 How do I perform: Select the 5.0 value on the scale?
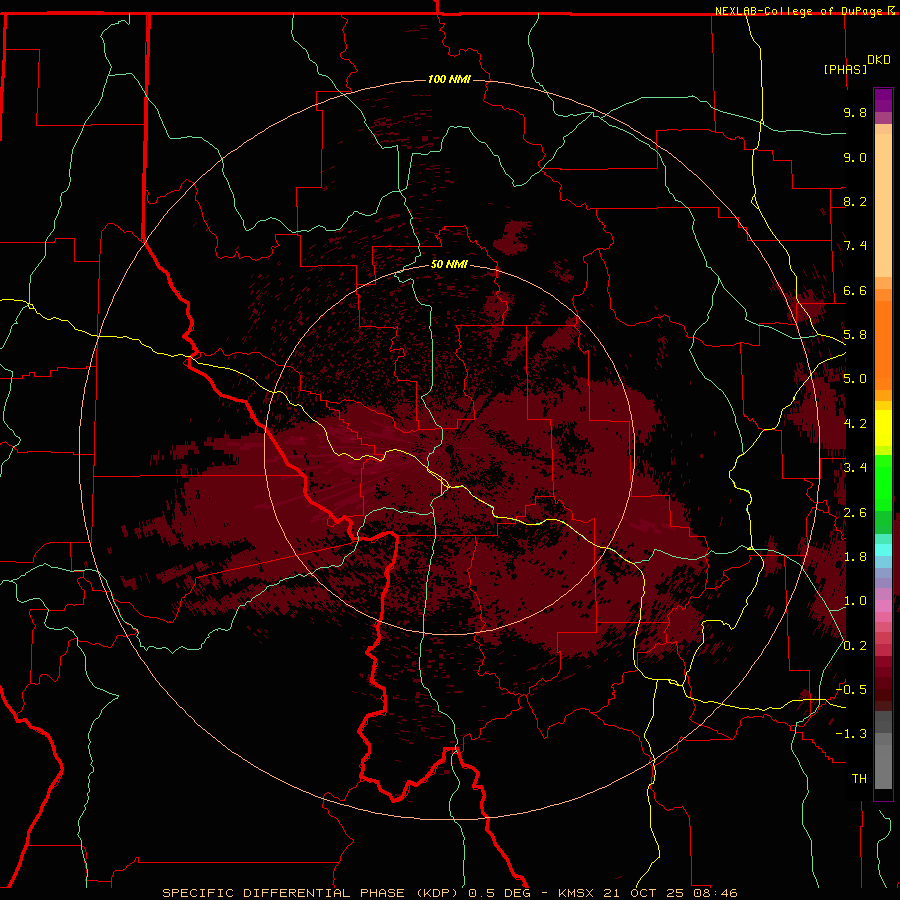click(x=855, y=379)
